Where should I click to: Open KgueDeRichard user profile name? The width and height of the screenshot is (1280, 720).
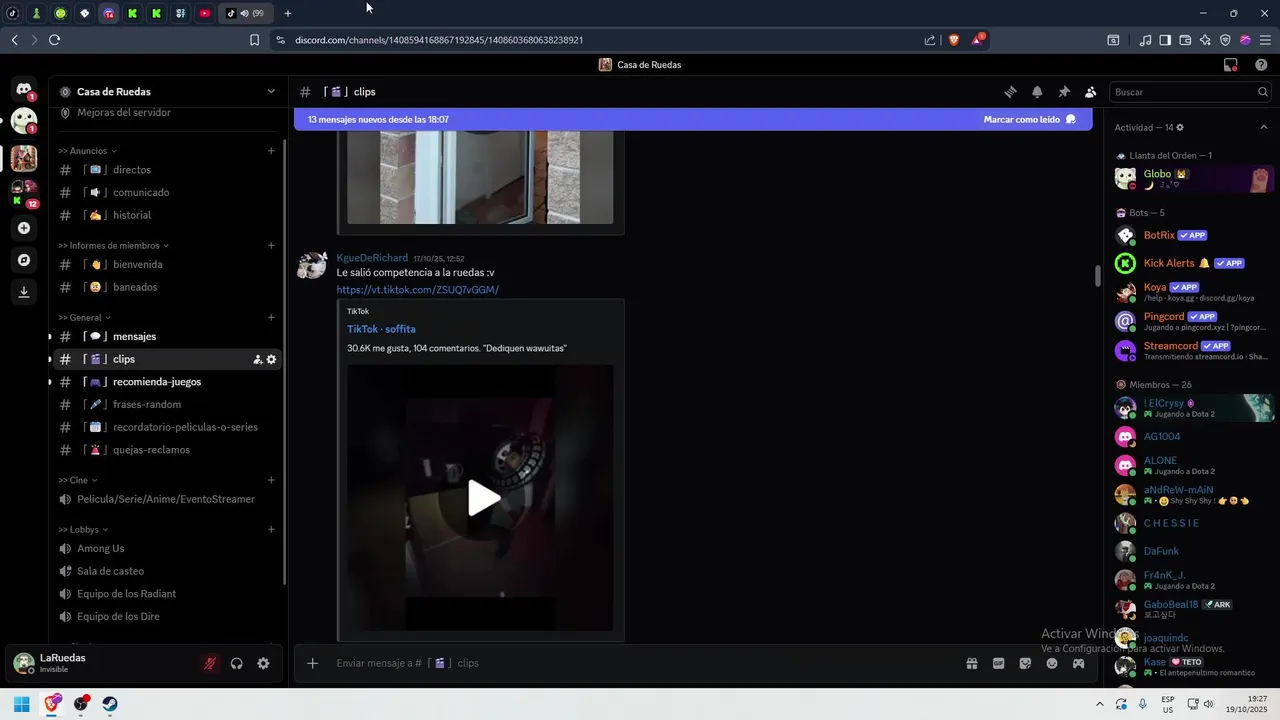pos(372,258)
